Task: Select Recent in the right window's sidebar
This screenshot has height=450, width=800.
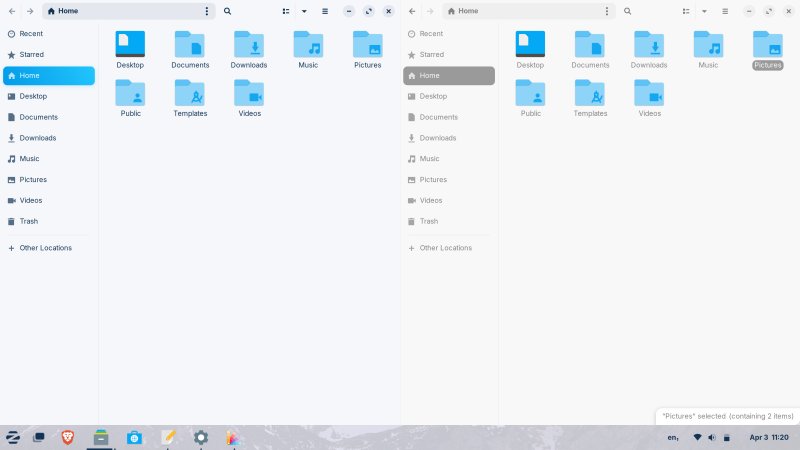Action: coord(432,34)
